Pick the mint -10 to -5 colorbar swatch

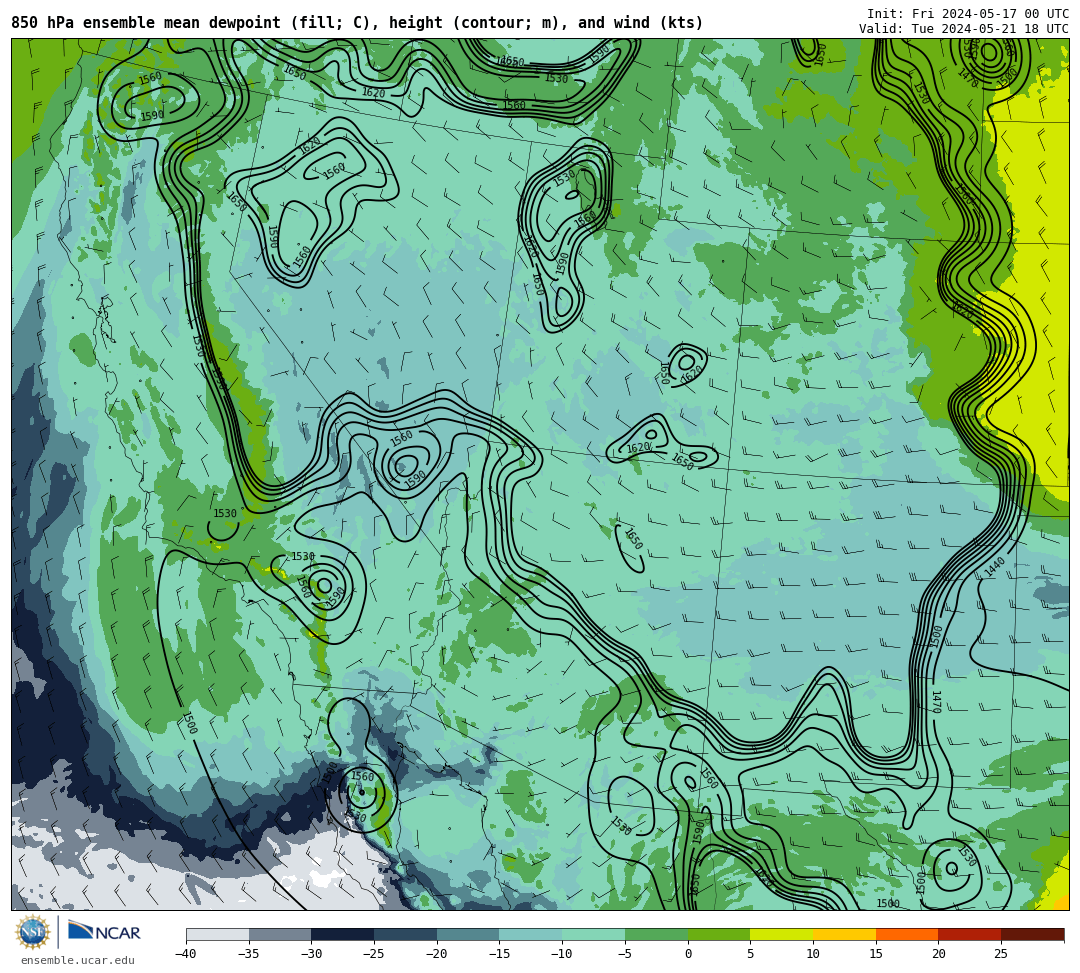coord(594,934)
